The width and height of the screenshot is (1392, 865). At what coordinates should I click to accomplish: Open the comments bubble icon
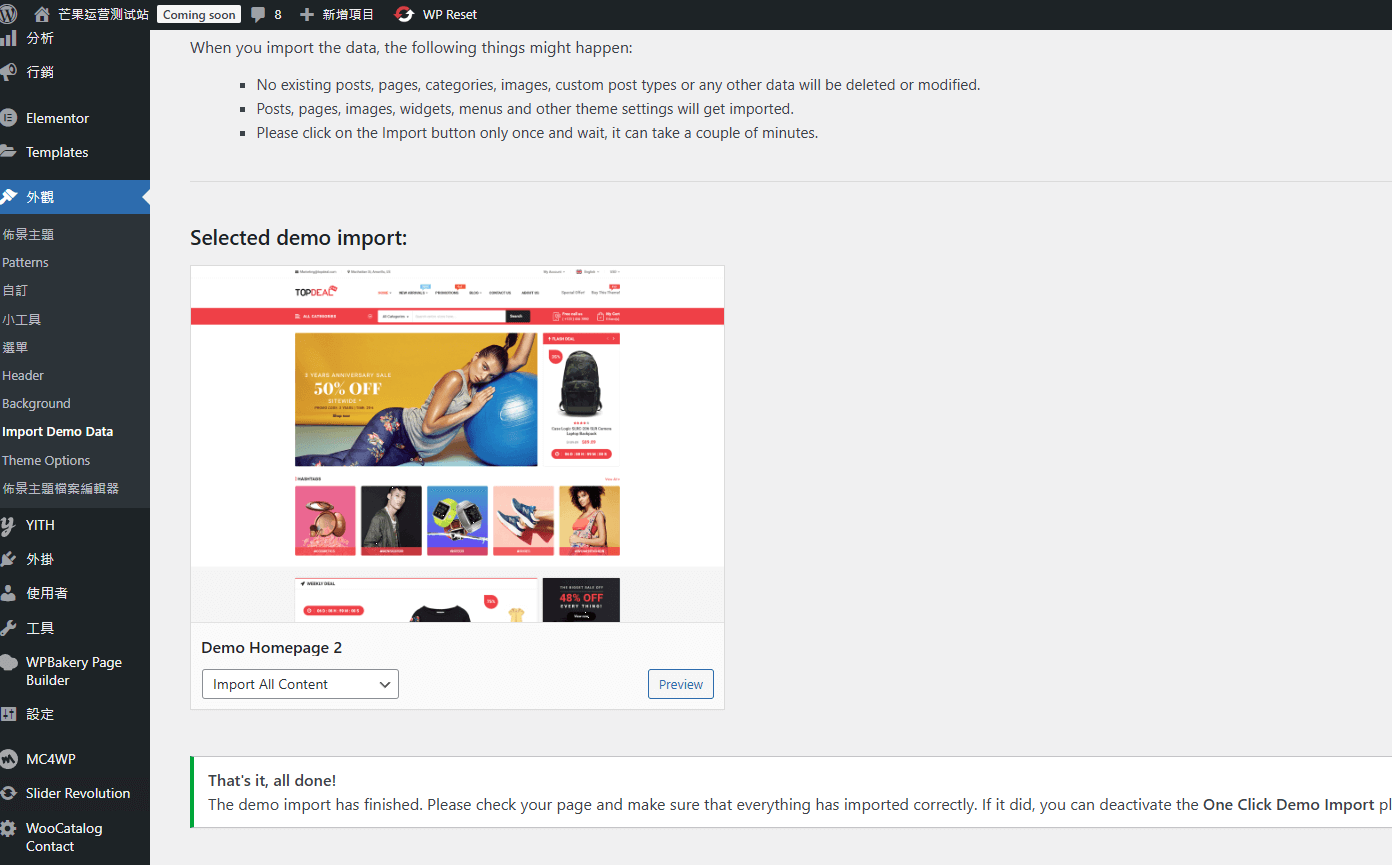[258, 14]
